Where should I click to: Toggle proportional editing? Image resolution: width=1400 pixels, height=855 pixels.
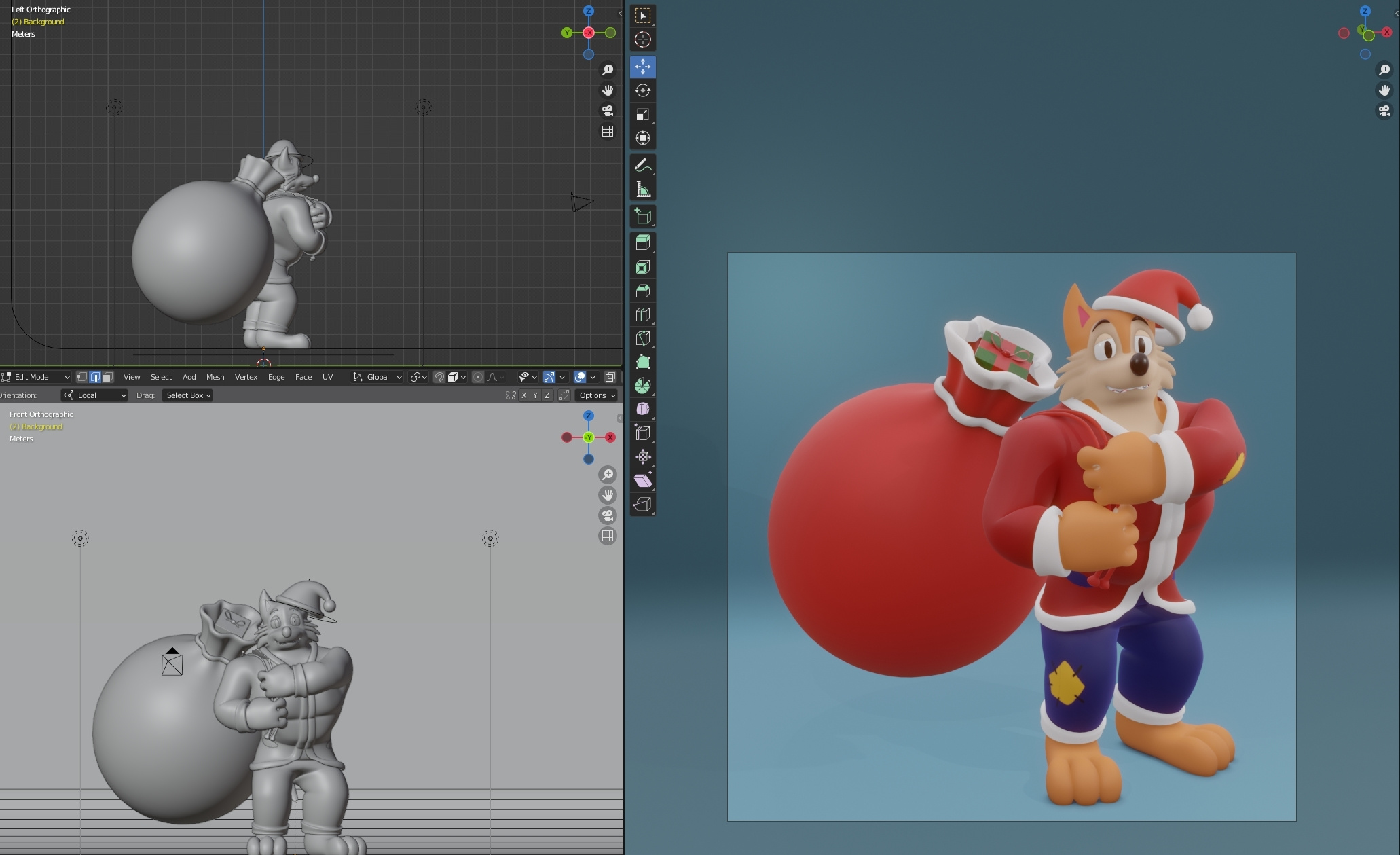(x=478, y=377)
